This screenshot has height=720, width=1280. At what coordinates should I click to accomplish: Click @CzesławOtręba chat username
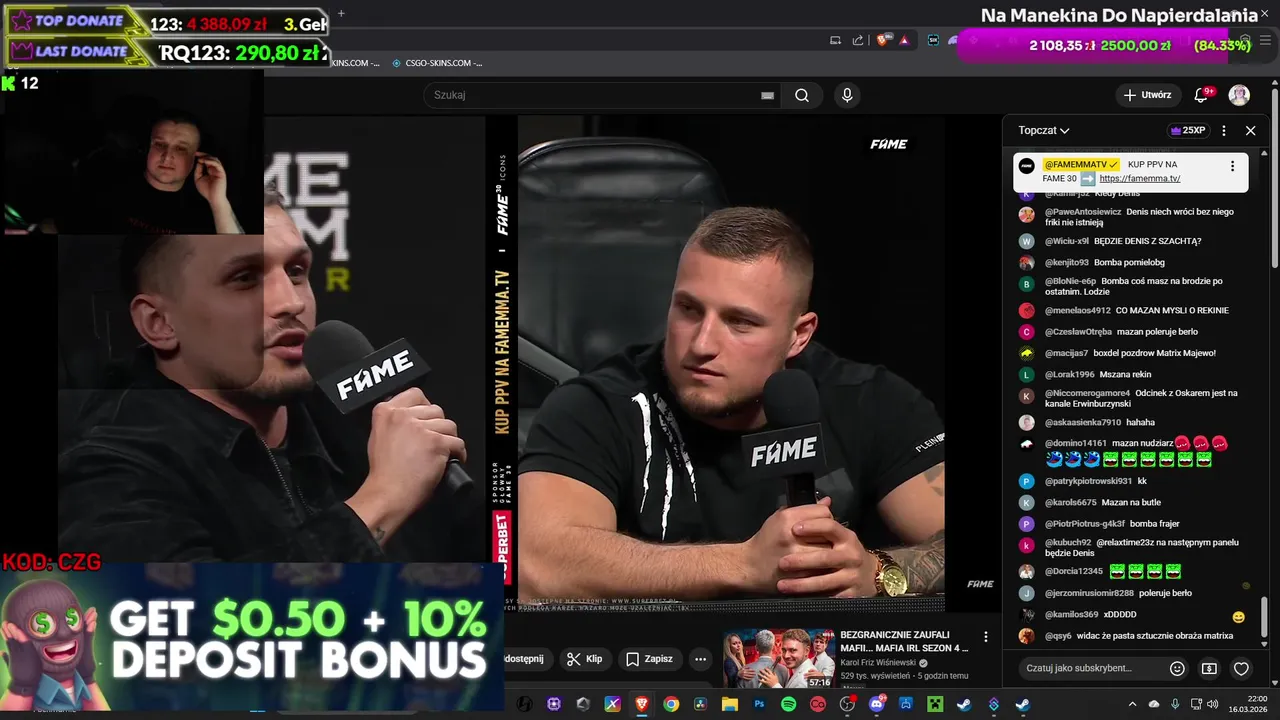point(1078,332)
